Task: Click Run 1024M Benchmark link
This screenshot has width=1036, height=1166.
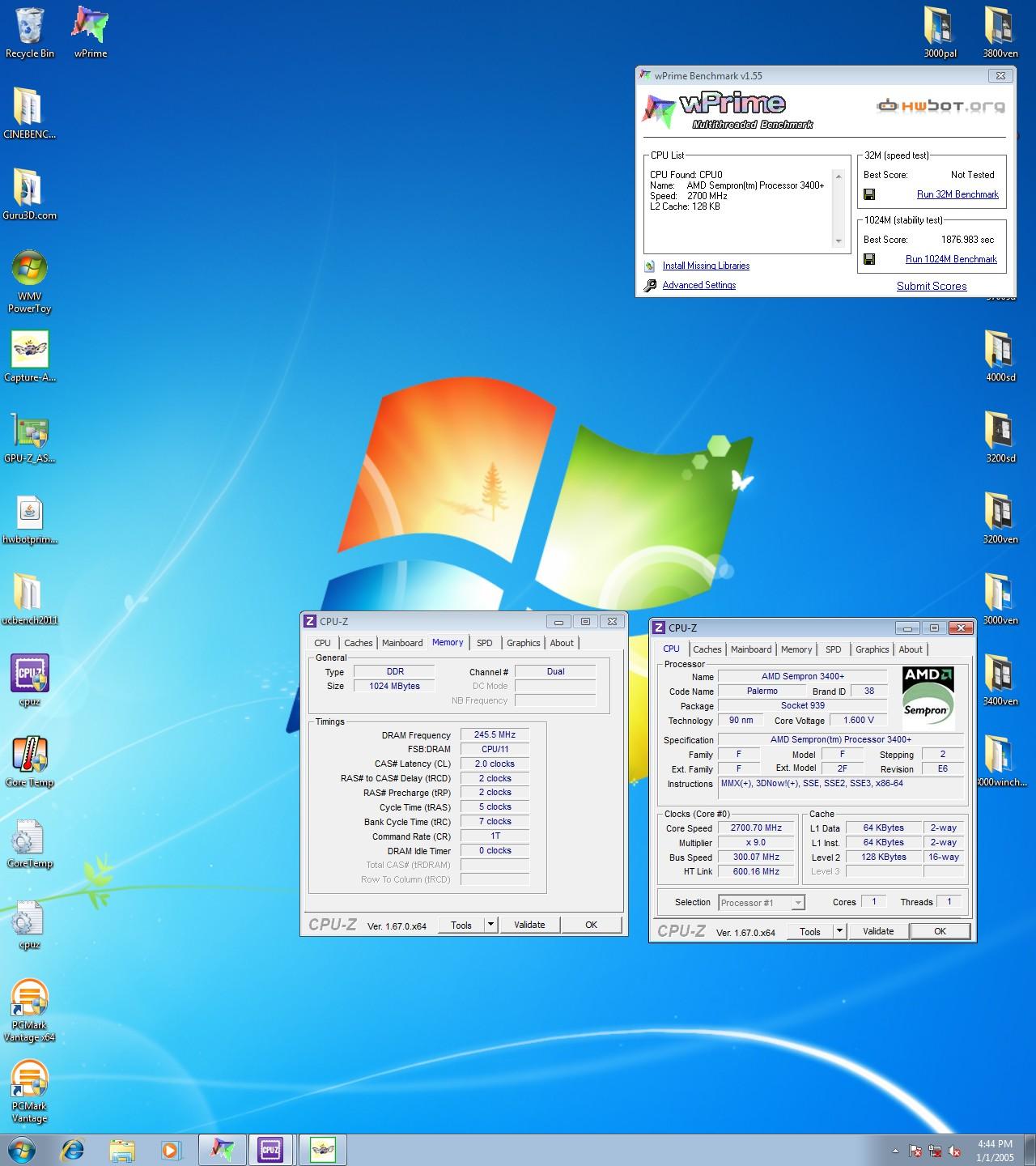Action: coord(951,259)
